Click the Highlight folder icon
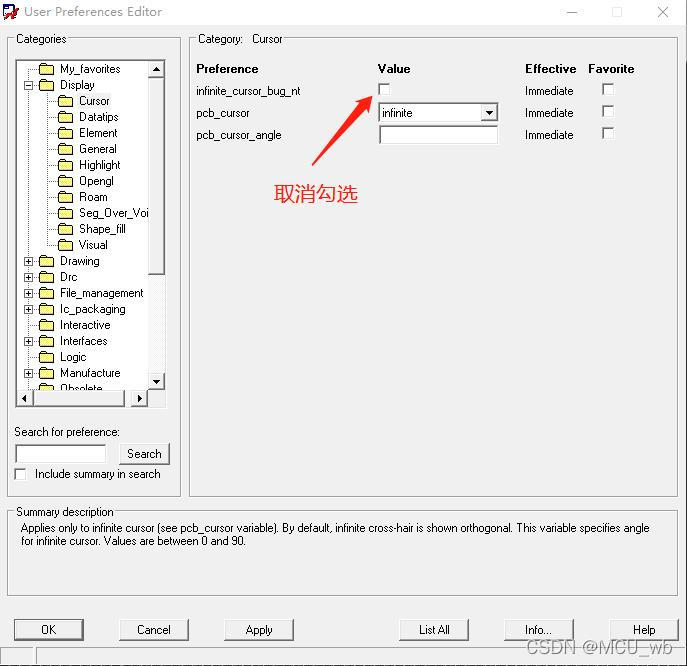 (65, 165)
